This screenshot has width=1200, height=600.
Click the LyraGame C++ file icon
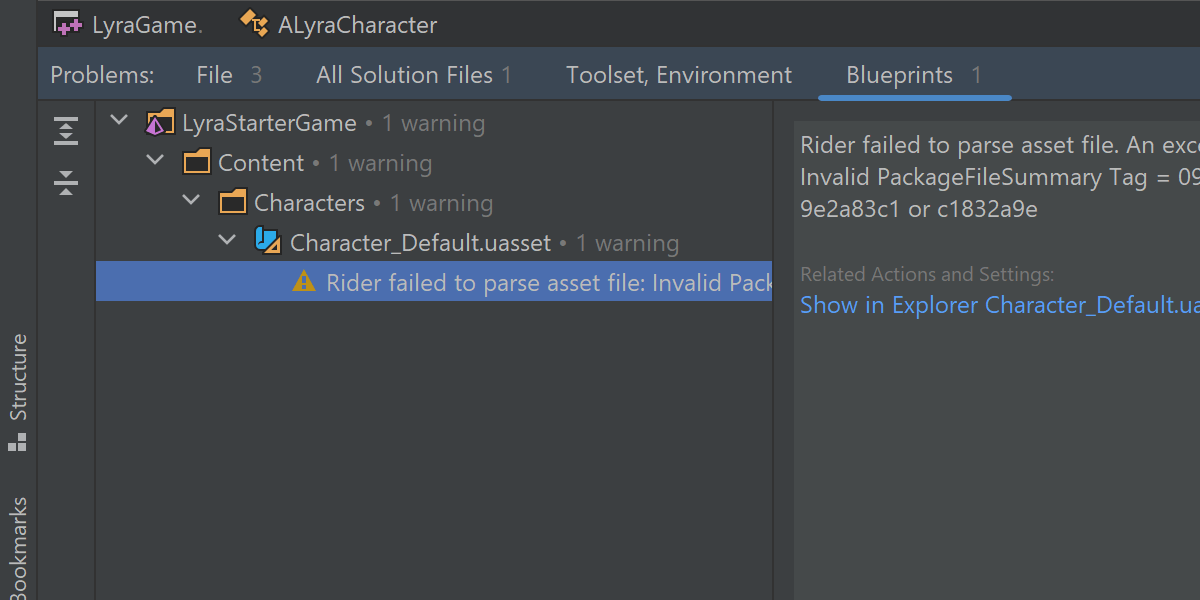click(x=68, y=25)
